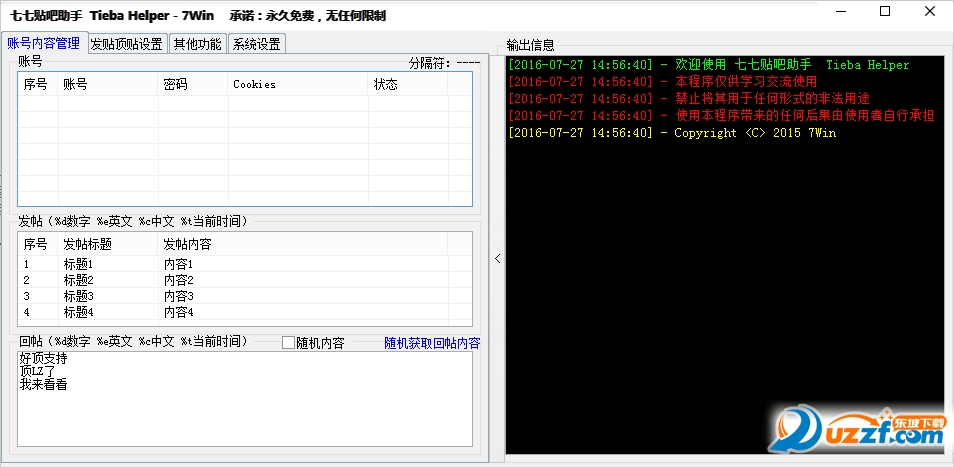
Task: Click the 内容2 cell
Action: tap(178, 281)
